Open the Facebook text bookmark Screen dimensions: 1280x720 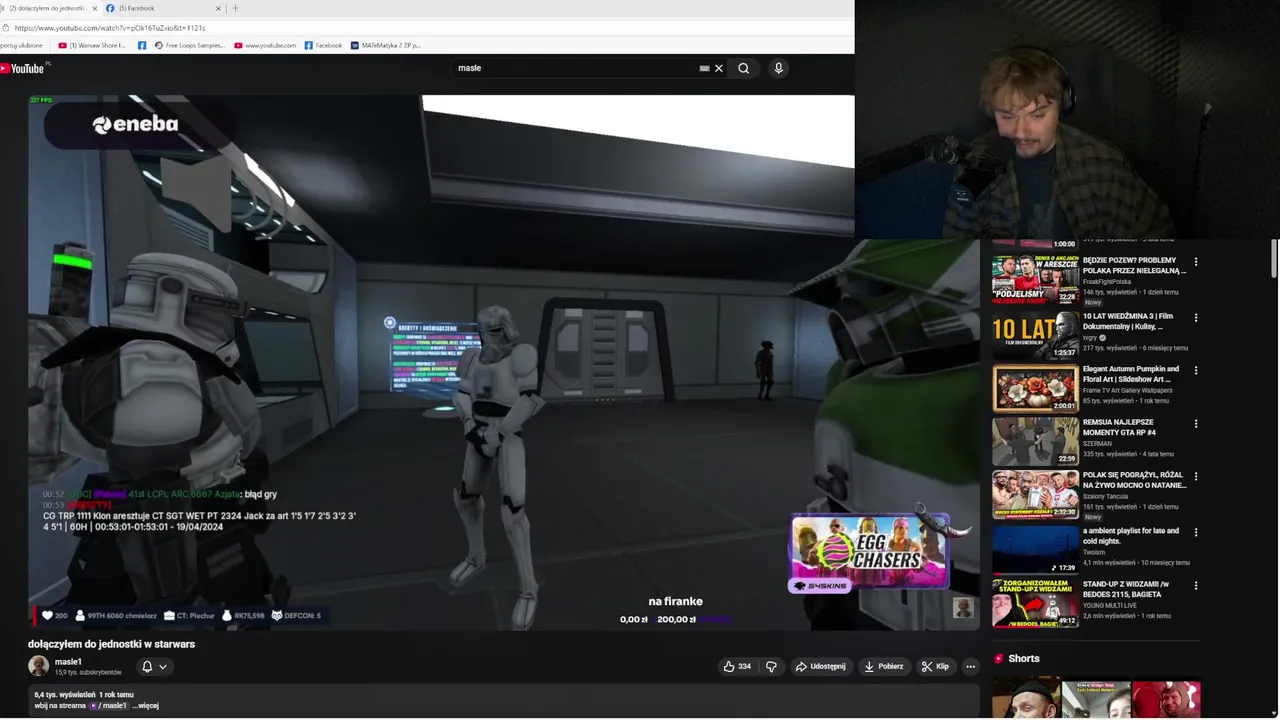(323, 45)
